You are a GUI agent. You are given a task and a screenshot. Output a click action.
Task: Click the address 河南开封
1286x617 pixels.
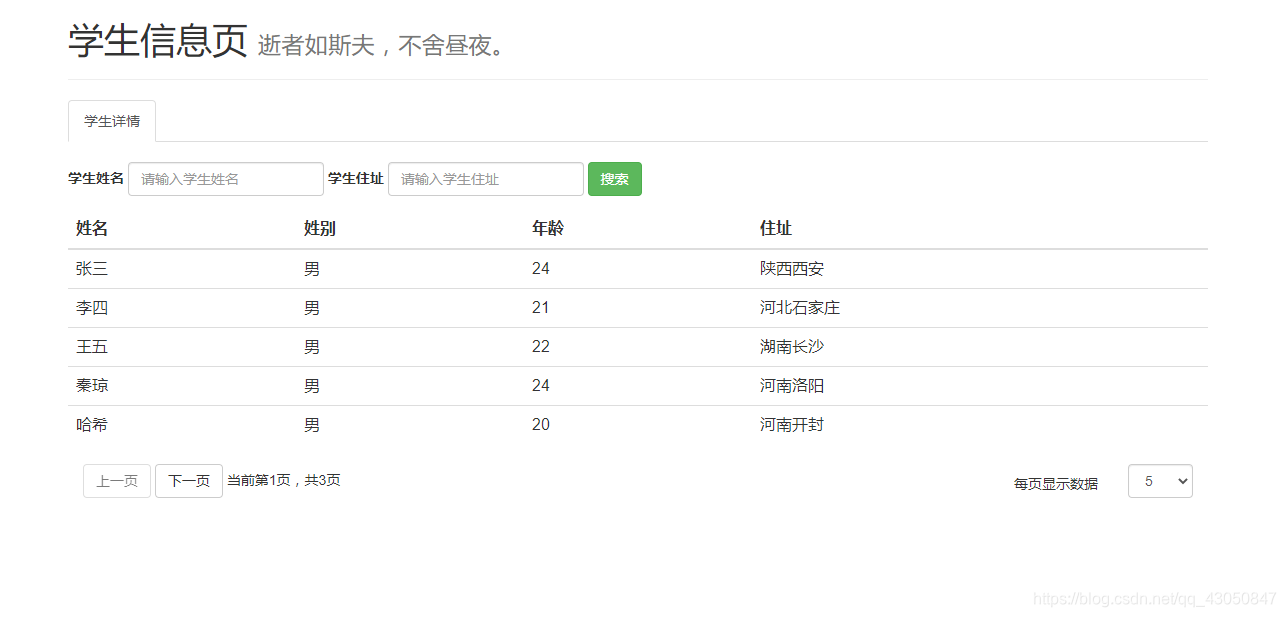[x=792, y=425]
